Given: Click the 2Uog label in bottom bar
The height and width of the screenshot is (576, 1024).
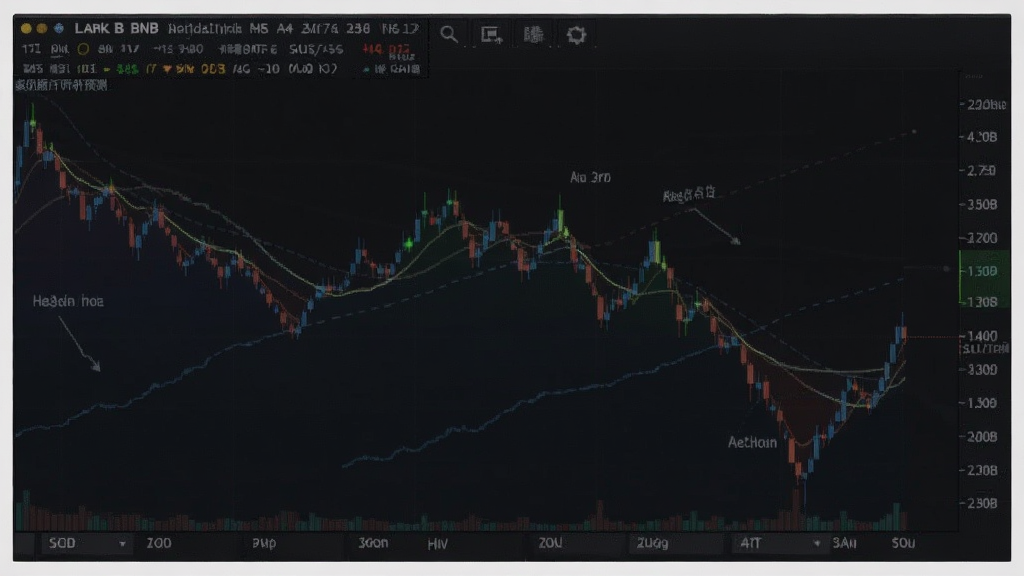Looking at the screenshot, I should click(652, 543).
